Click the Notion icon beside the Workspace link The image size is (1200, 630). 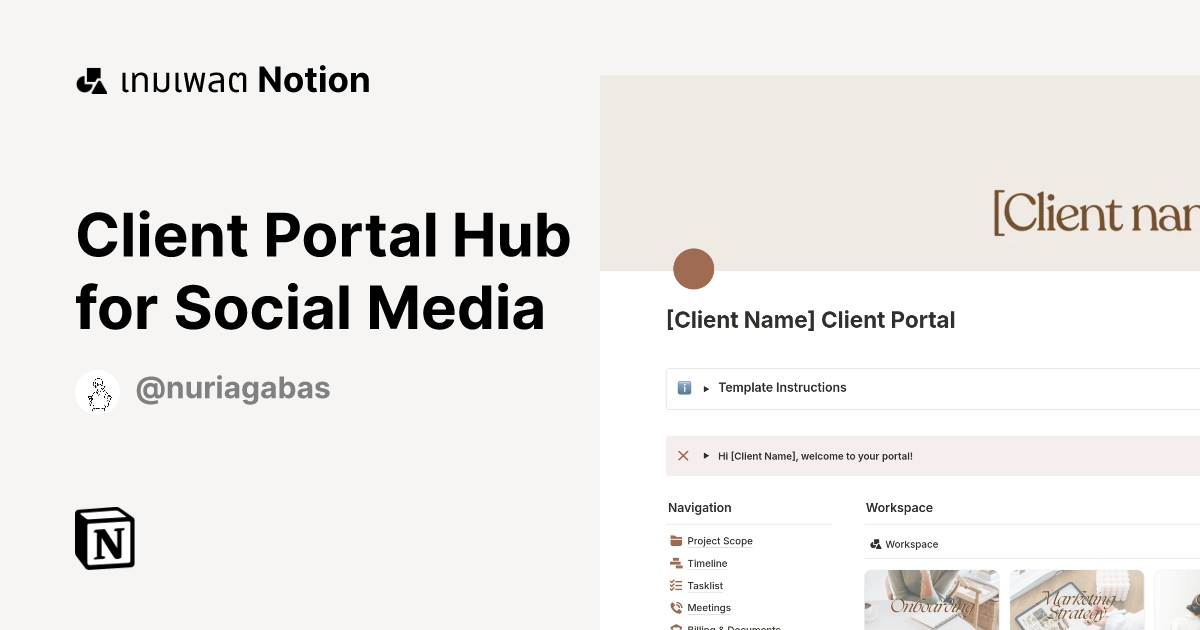(875, 544)
